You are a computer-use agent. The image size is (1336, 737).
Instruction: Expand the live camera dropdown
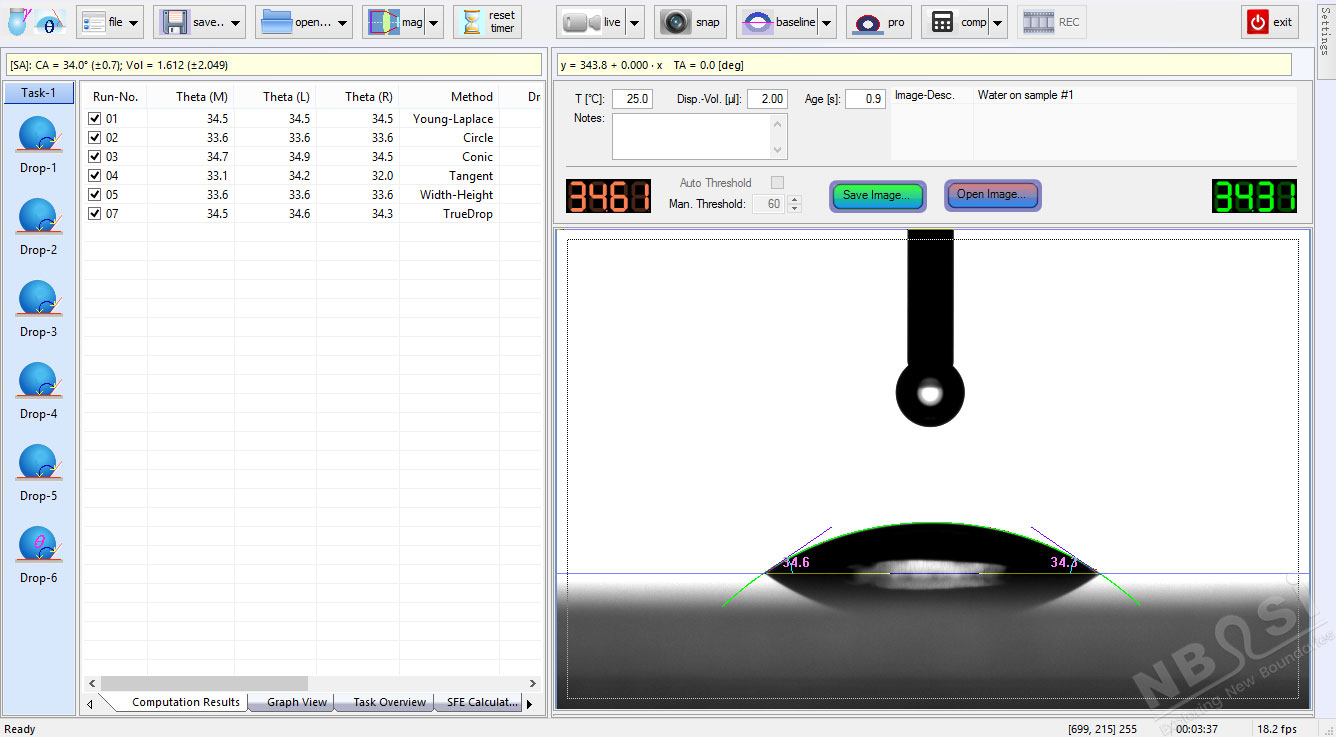coord(634,21)
